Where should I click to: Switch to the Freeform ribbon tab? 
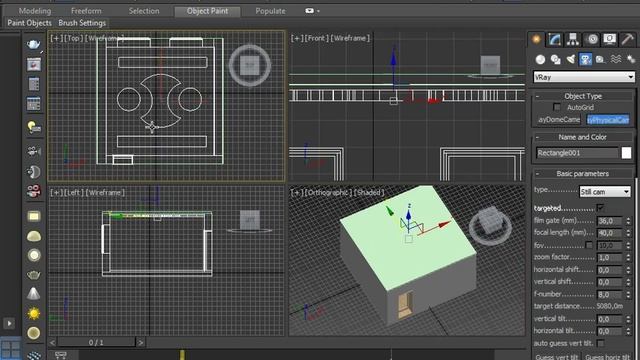click(x=86, y=11)
